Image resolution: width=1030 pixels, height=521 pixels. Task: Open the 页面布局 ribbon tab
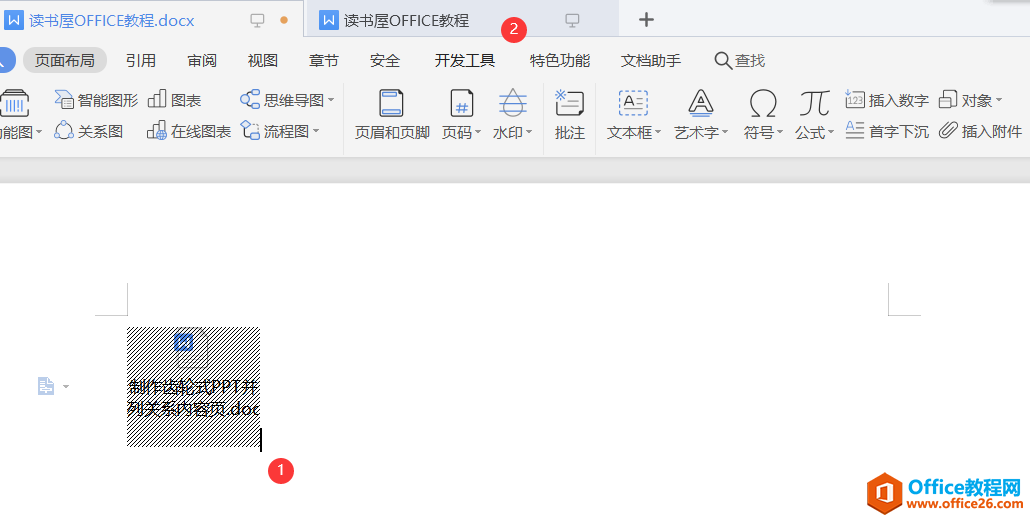[x=64, y=60]
